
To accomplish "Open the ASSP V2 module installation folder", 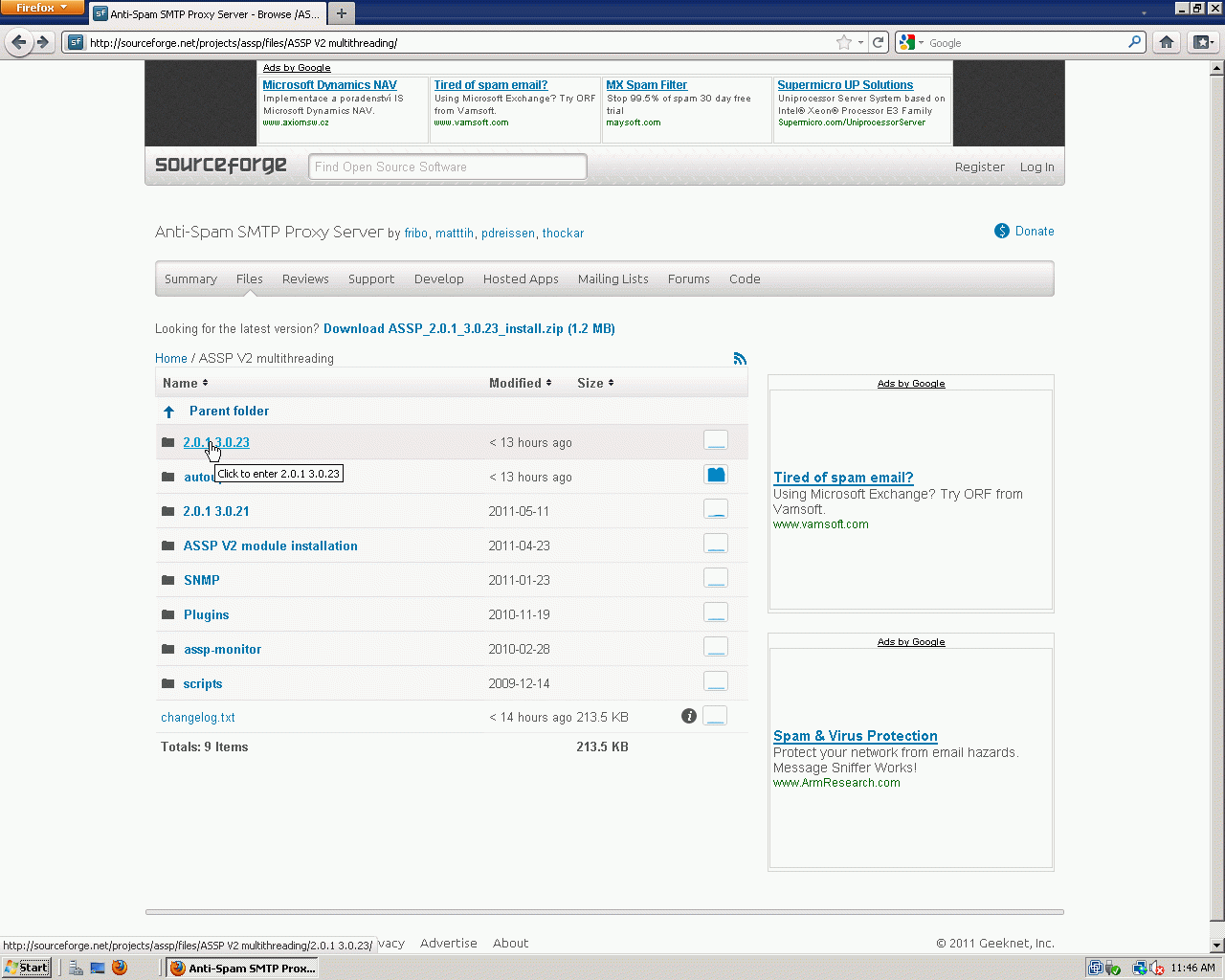I will point(271,546).
